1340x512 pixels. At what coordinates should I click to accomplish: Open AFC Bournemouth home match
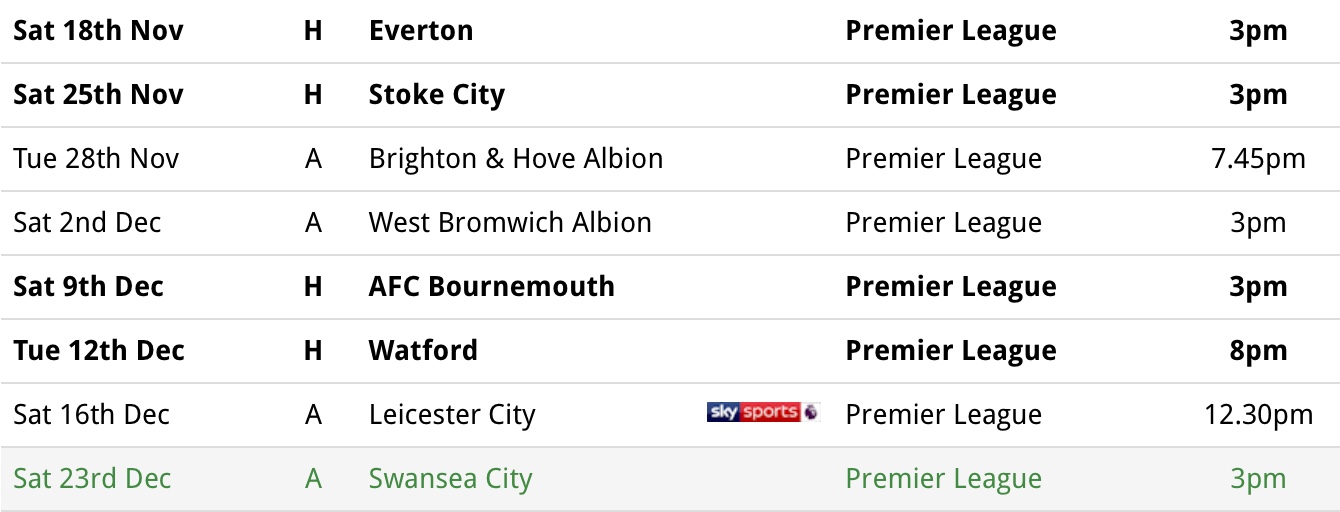[670, 287]
